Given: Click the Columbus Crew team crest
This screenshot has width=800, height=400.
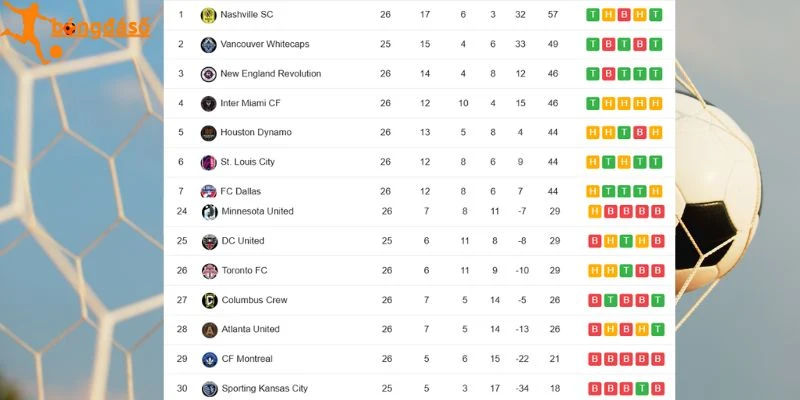Looking at the screenshot, I should (210, 301).
